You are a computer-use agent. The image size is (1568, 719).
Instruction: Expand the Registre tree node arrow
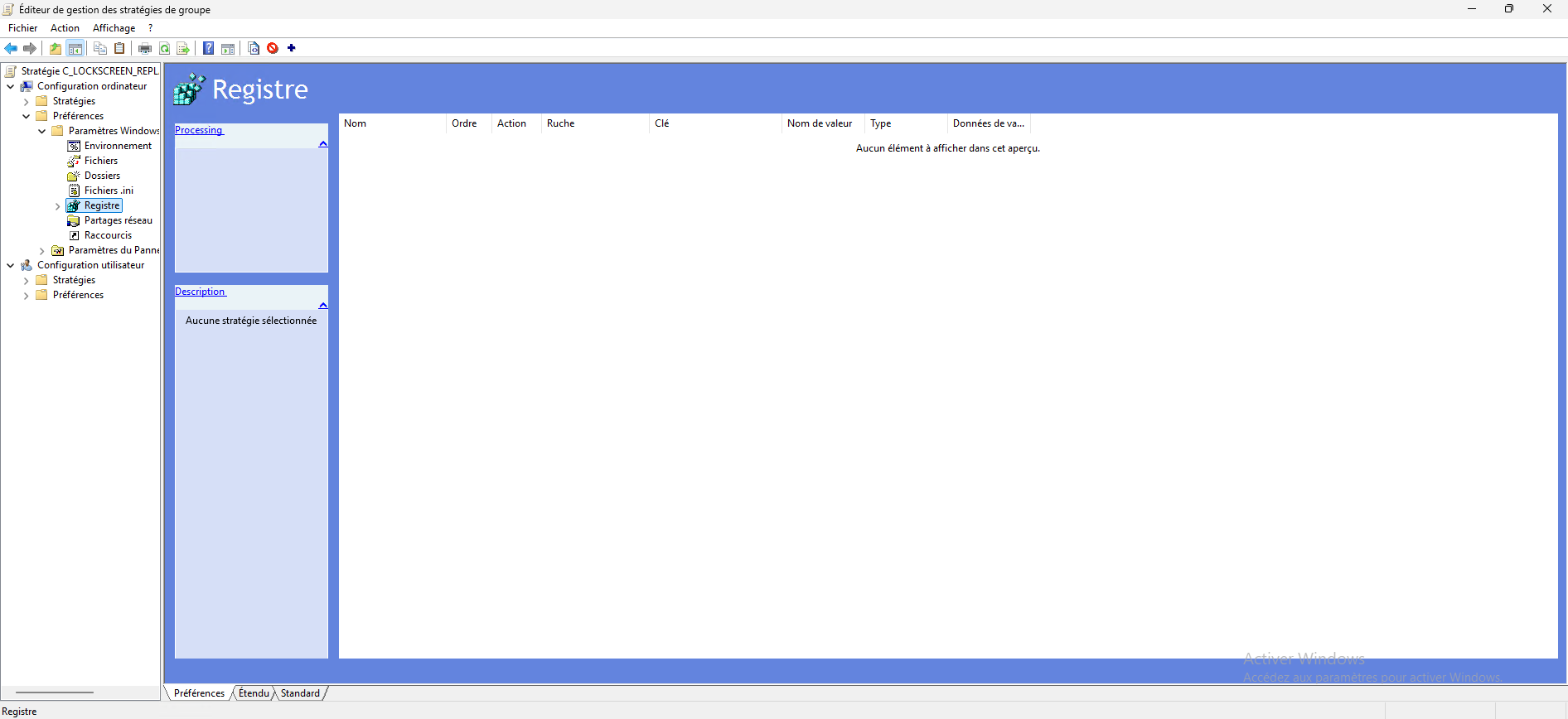(57, 206)
